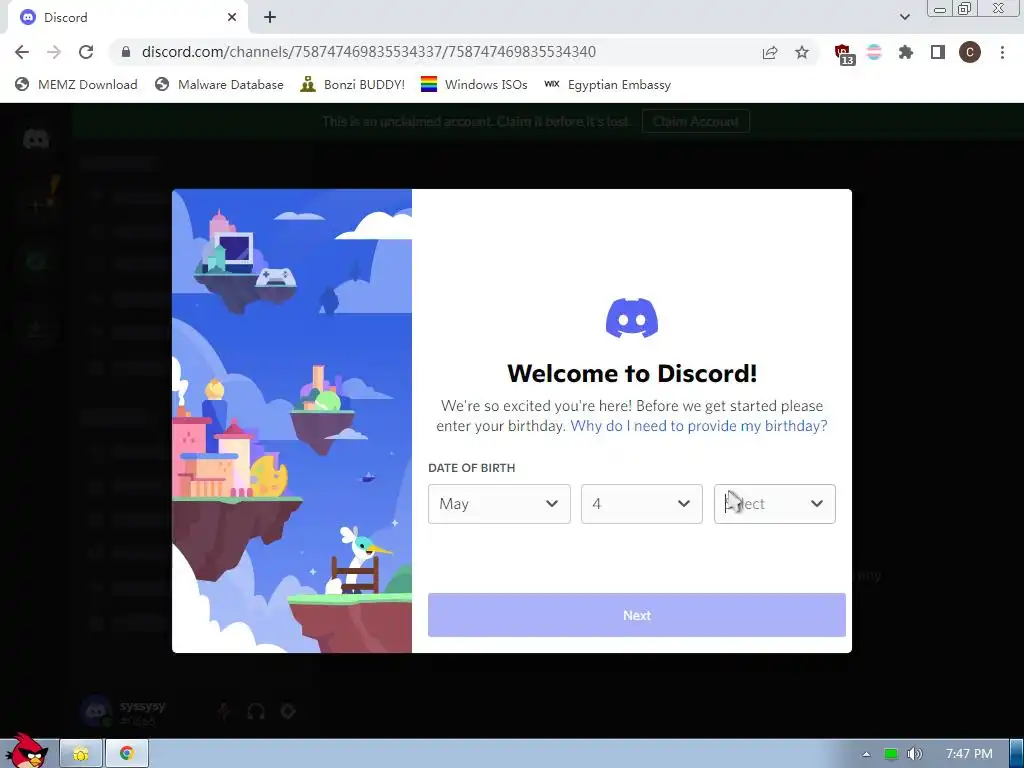Click the lock site info icon
1024x768 pixels.
click(x=126, y=52)
